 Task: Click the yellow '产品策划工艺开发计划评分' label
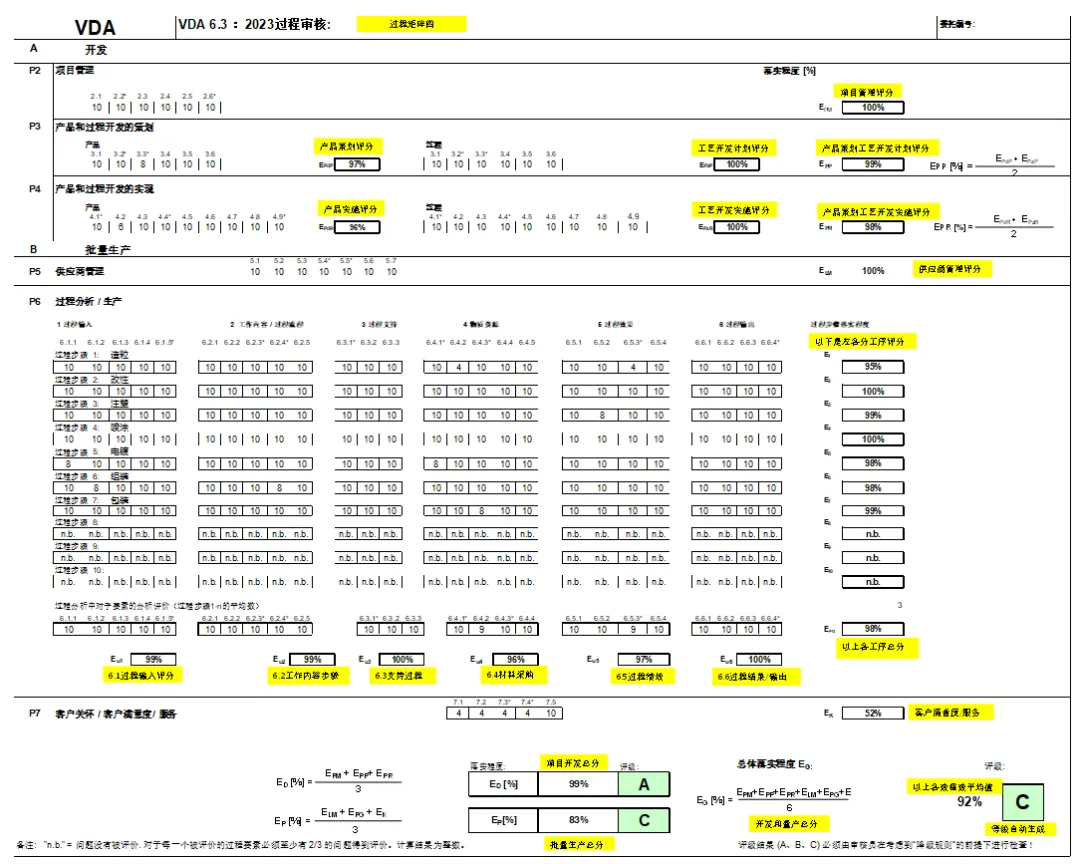[x=876, y=148]
